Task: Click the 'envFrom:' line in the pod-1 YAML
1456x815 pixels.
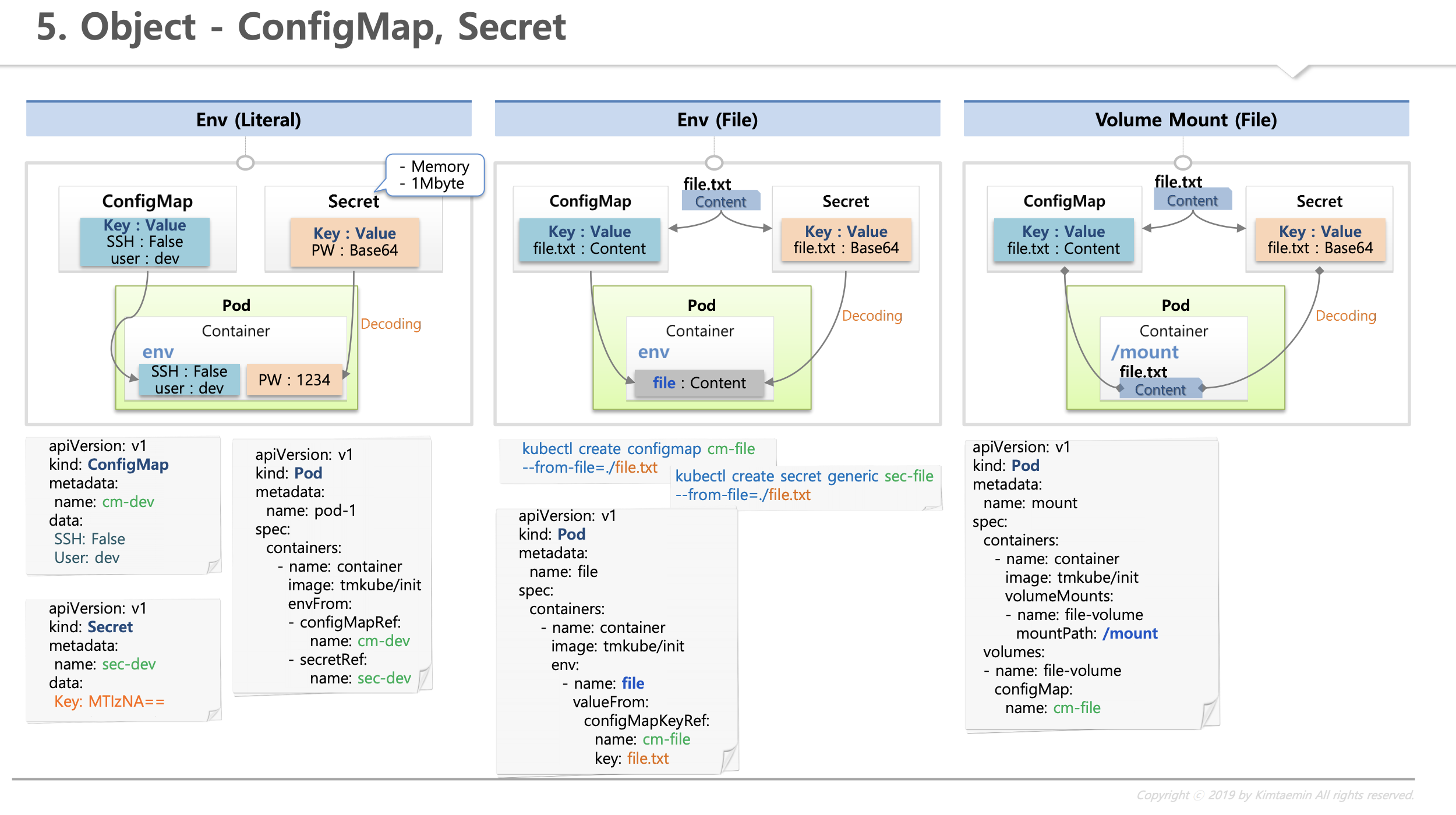Action: tap(320, 604)
